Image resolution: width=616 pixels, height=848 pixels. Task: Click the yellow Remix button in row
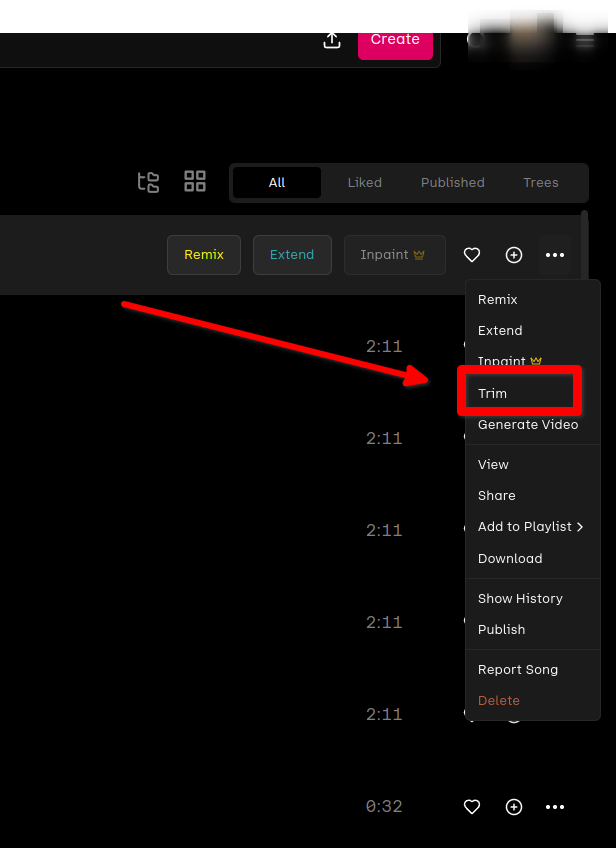point(204,255)
